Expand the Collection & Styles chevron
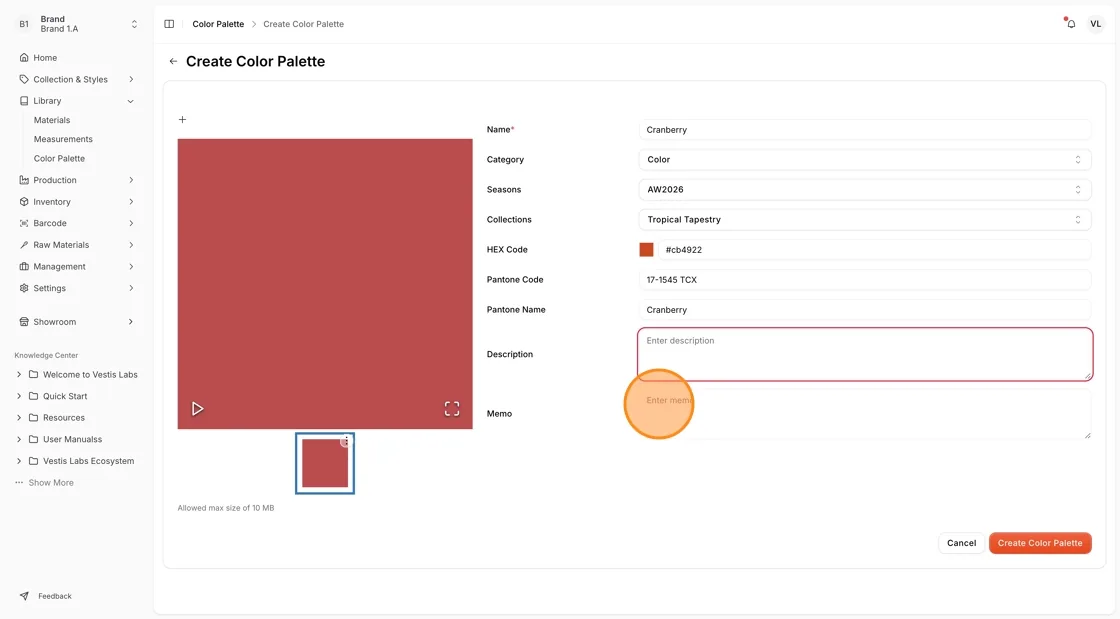The height and width of the screenshot is (619, 1120). [131, 79]
